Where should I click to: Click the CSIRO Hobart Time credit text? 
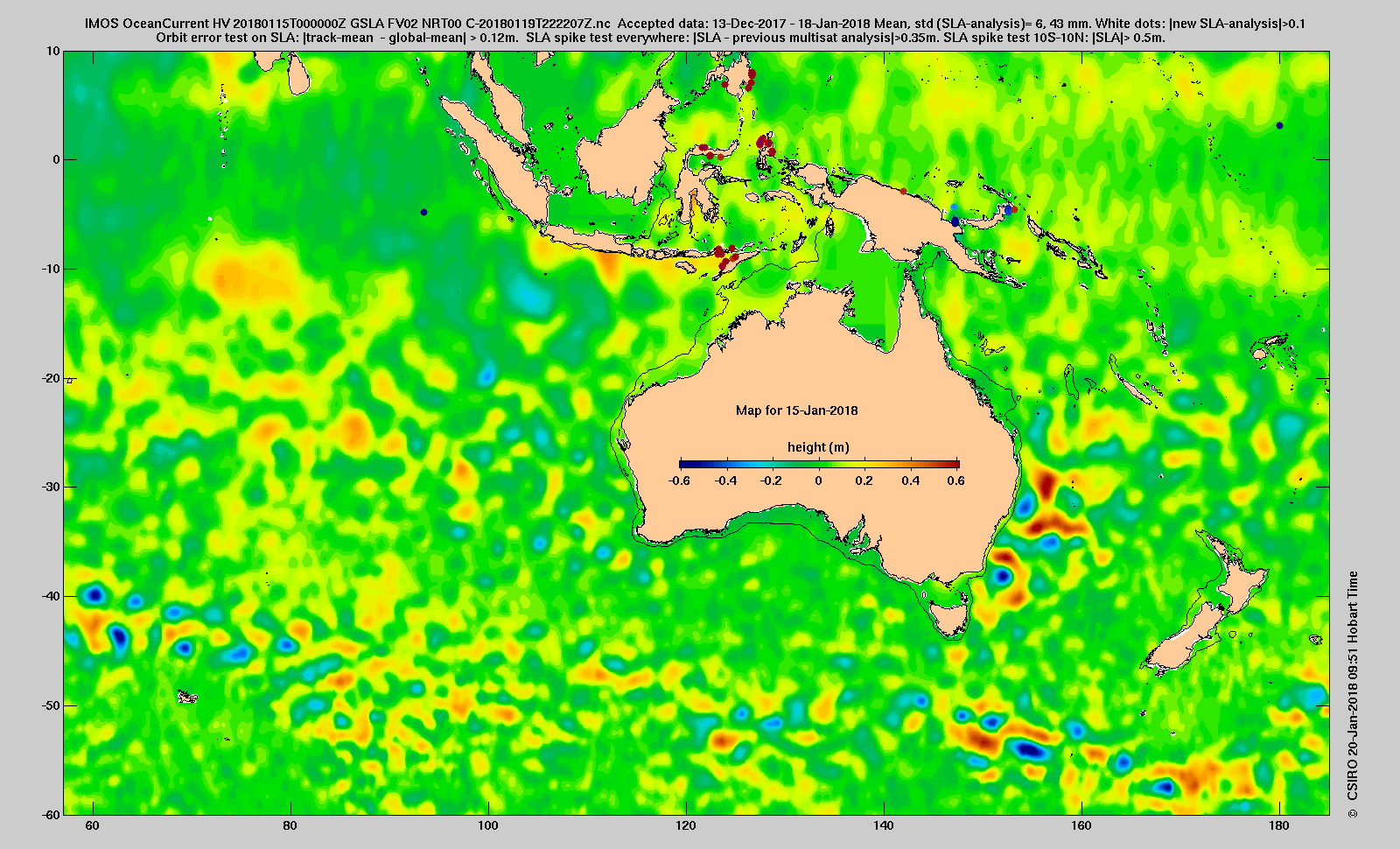(x=1353, y=695)
